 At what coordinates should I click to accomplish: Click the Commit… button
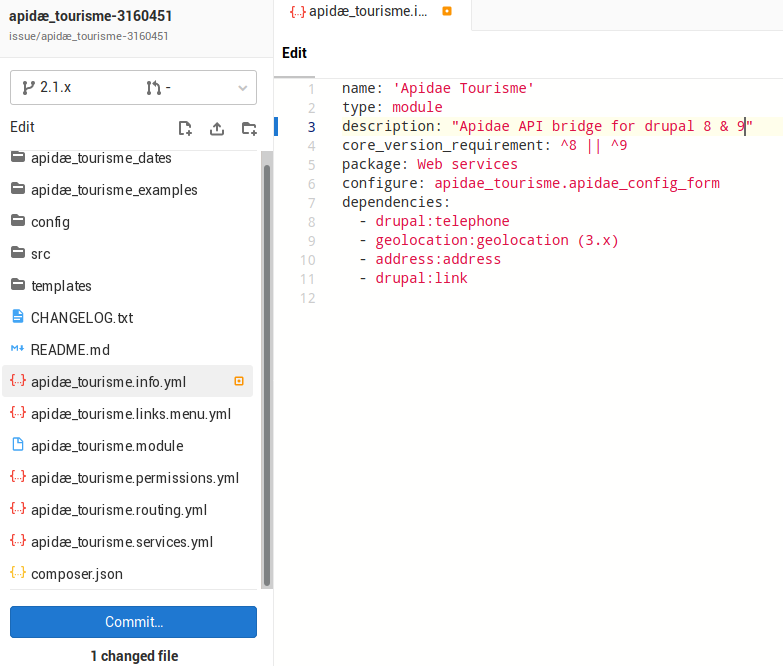[133, 622]
